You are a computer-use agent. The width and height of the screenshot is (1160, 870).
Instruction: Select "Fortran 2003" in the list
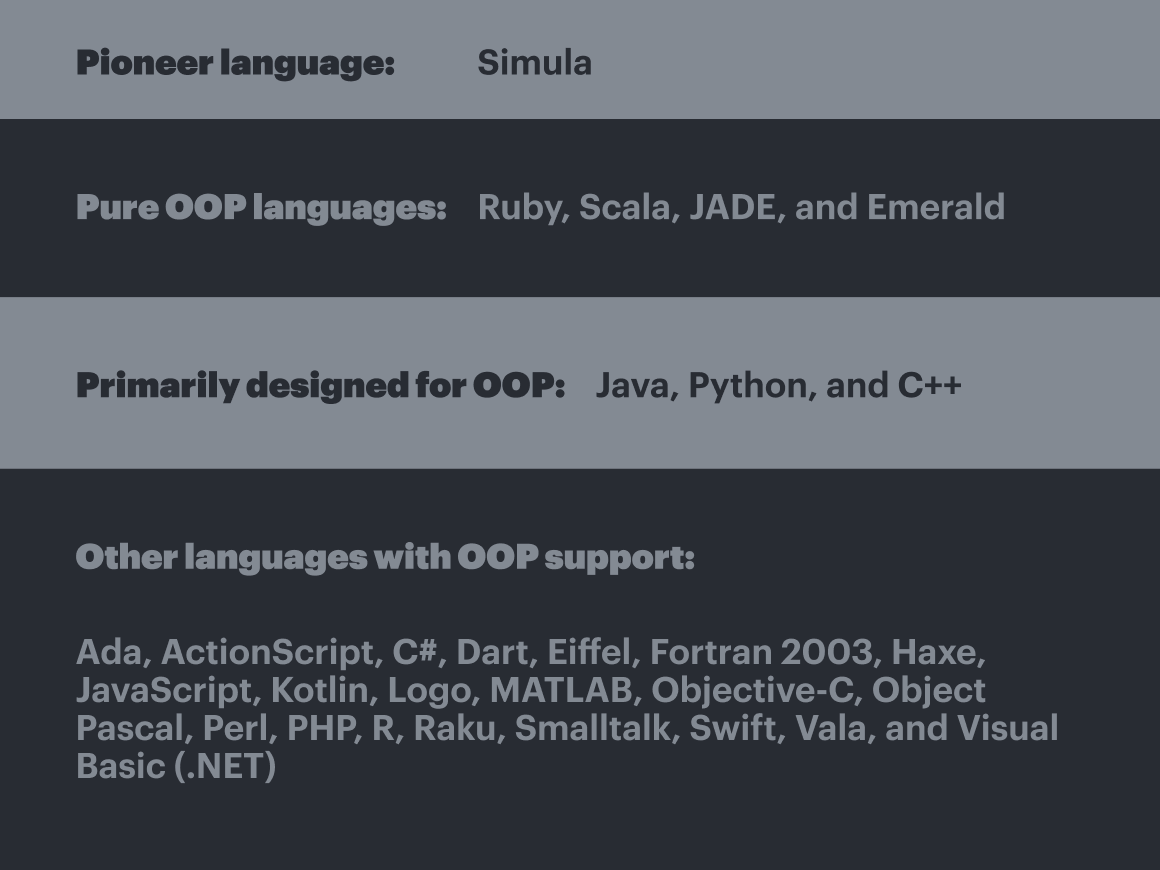coord(760,652)
